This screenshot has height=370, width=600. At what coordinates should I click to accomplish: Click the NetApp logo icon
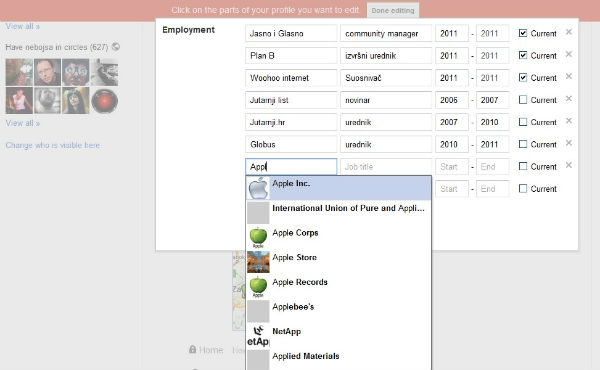pos(258,336)
